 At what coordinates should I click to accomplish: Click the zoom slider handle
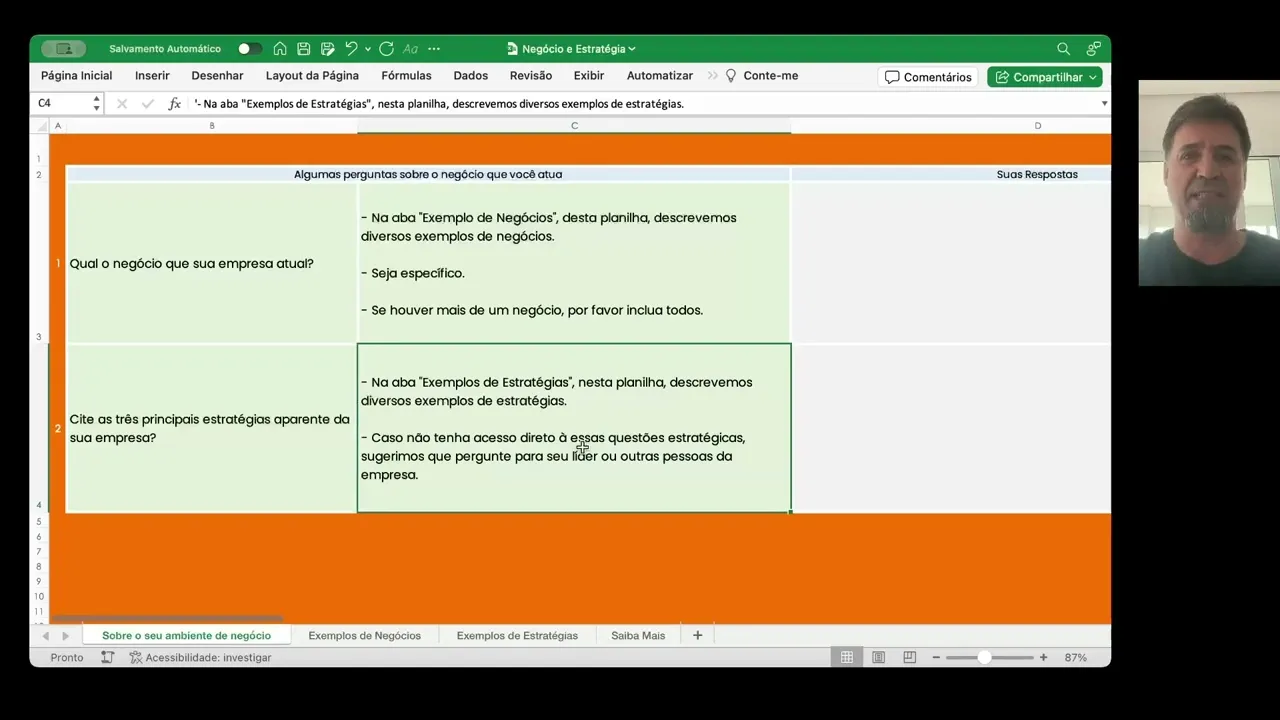click(984, 657)
